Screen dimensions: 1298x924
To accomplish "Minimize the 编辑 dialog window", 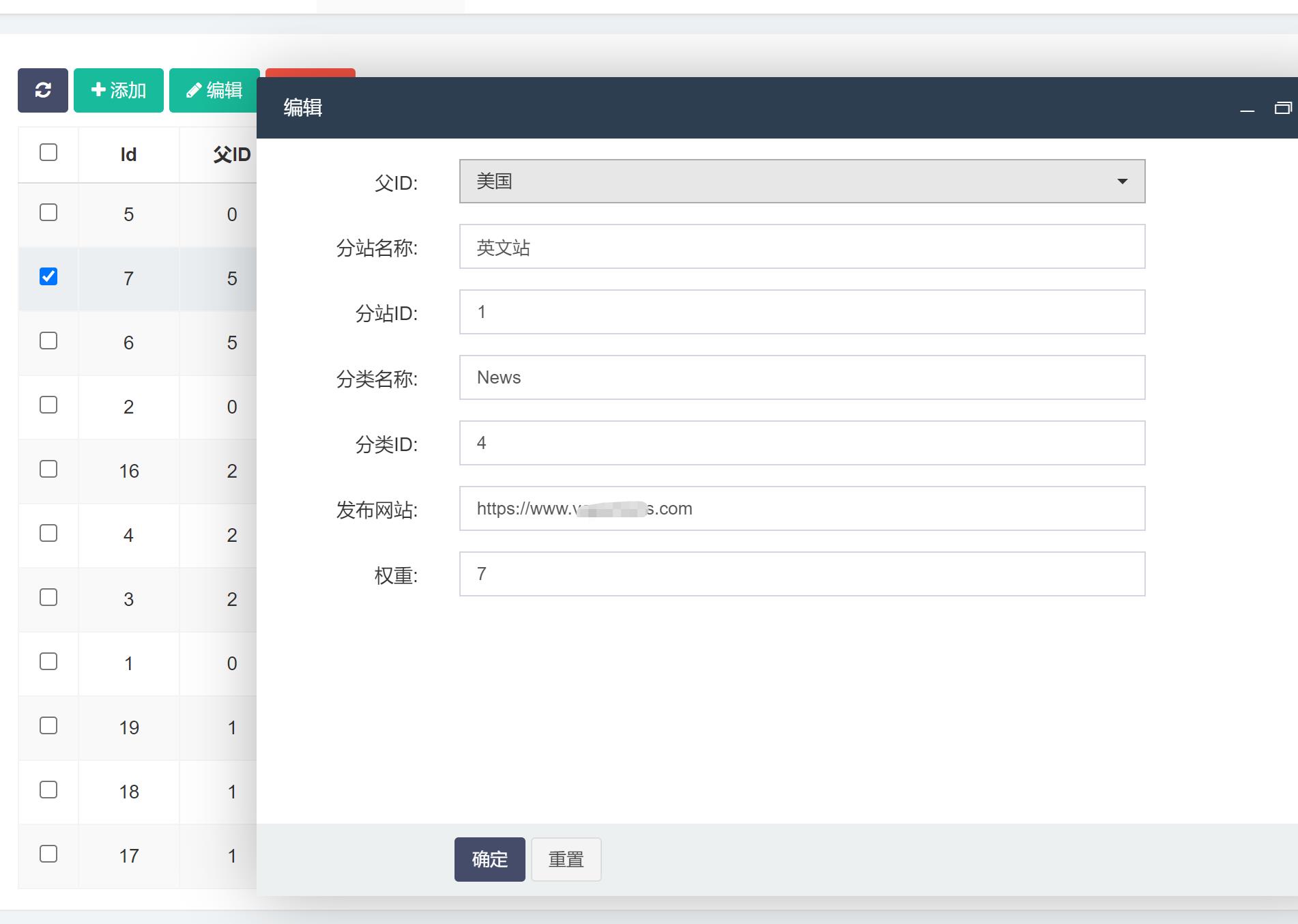I will pos(1247,109).
